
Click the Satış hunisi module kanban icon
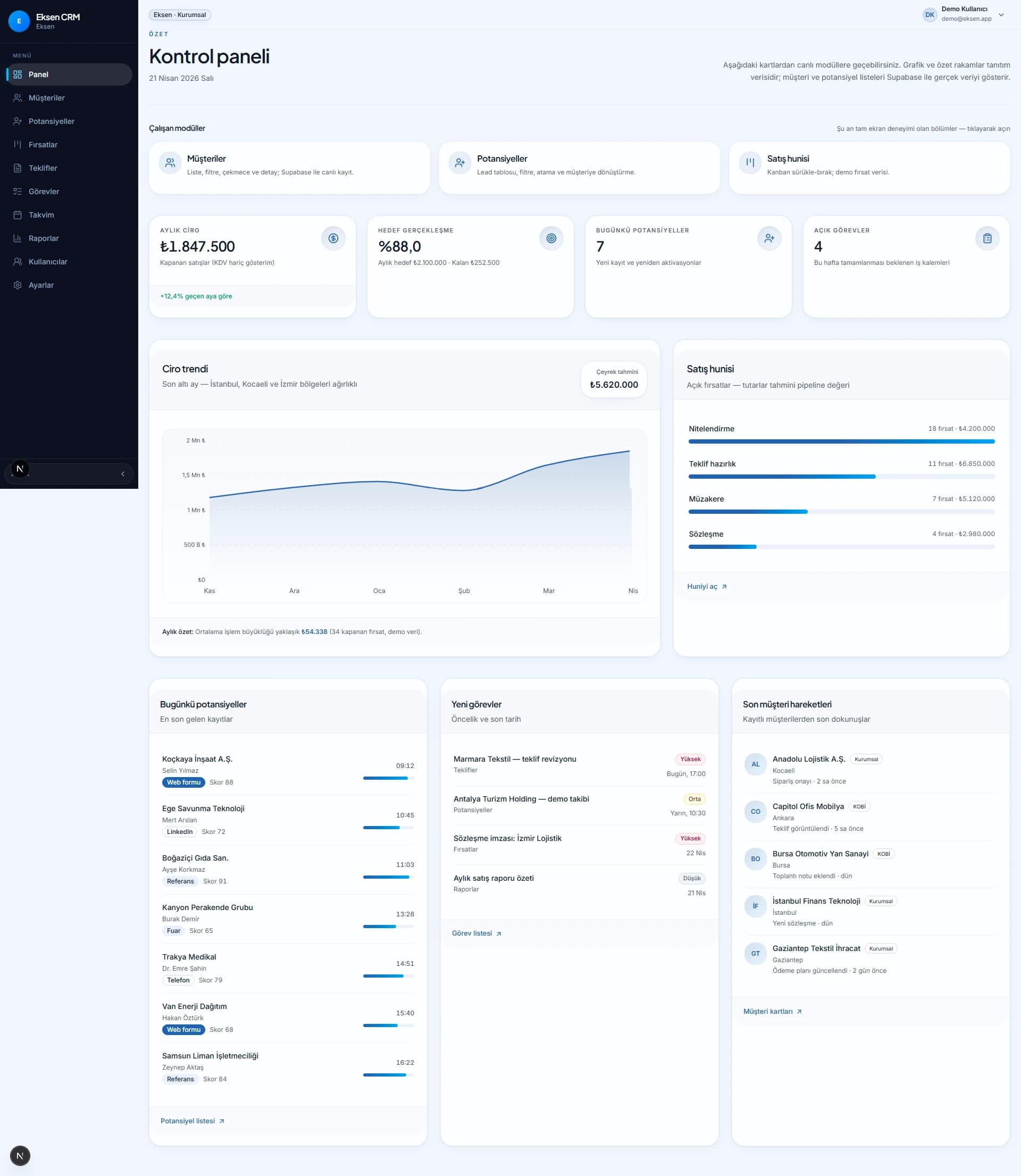[x=750, y=162]
